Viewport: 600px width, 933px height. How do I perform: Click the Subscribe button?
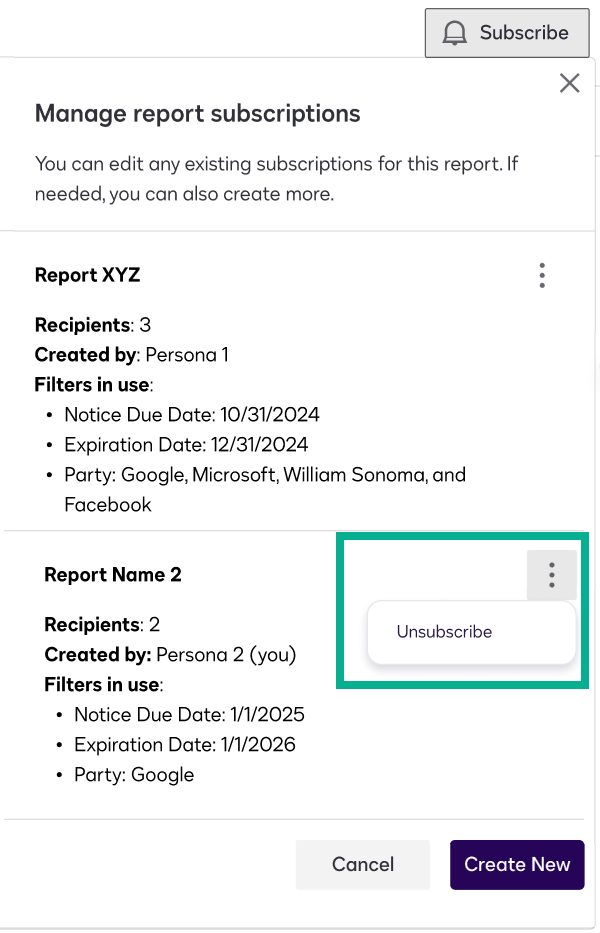(x=506, y=33)
